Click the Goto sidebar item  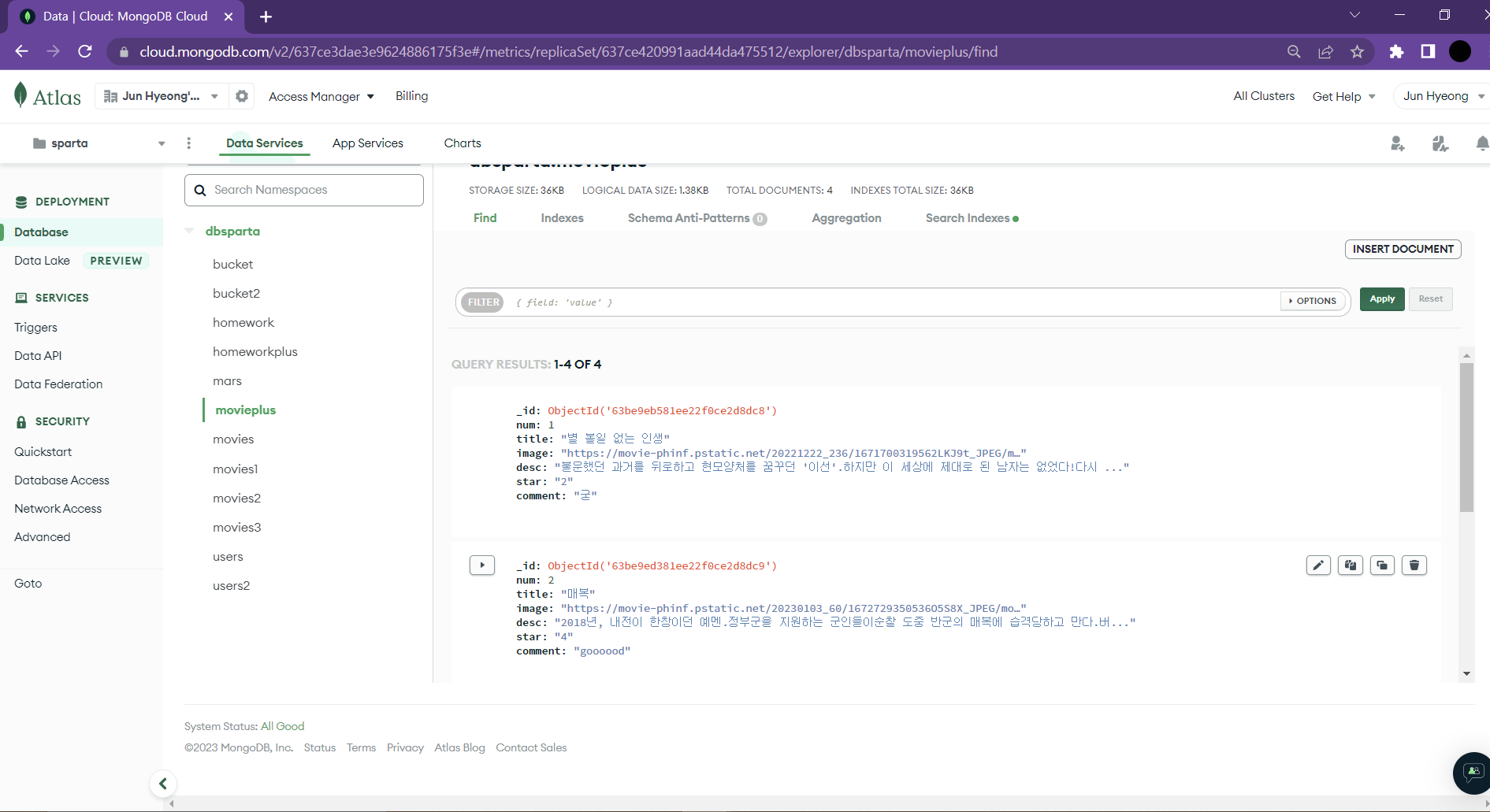28,584
